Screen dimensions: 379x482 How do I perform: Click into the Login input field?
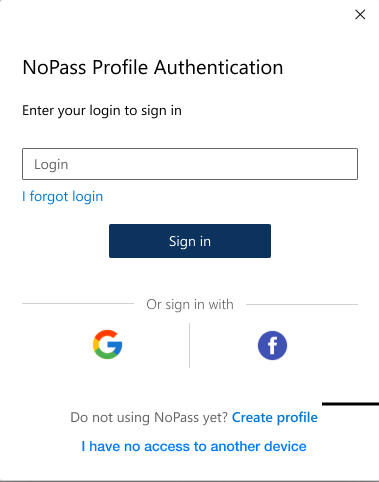[190, 164]
